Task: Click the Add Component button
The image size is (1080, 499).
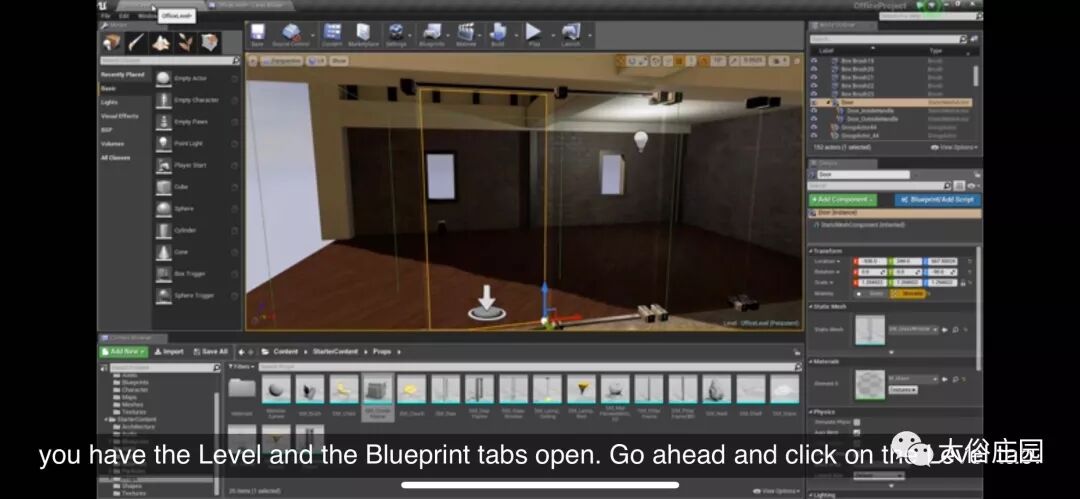Action: tap(842, 199)
